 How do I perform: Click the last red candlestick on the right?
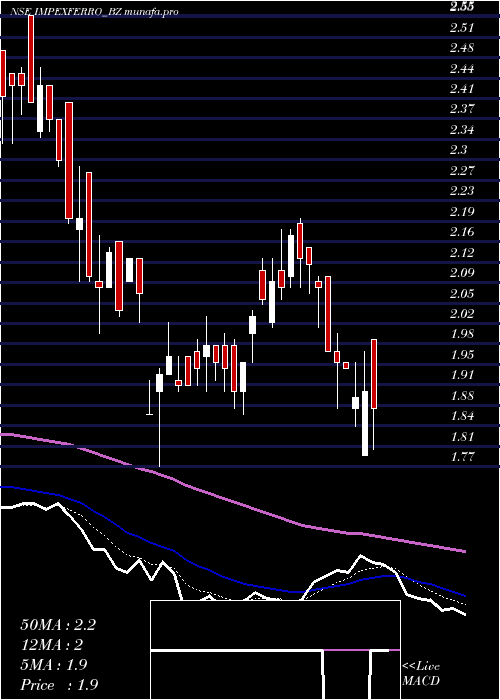pos(374,374)
